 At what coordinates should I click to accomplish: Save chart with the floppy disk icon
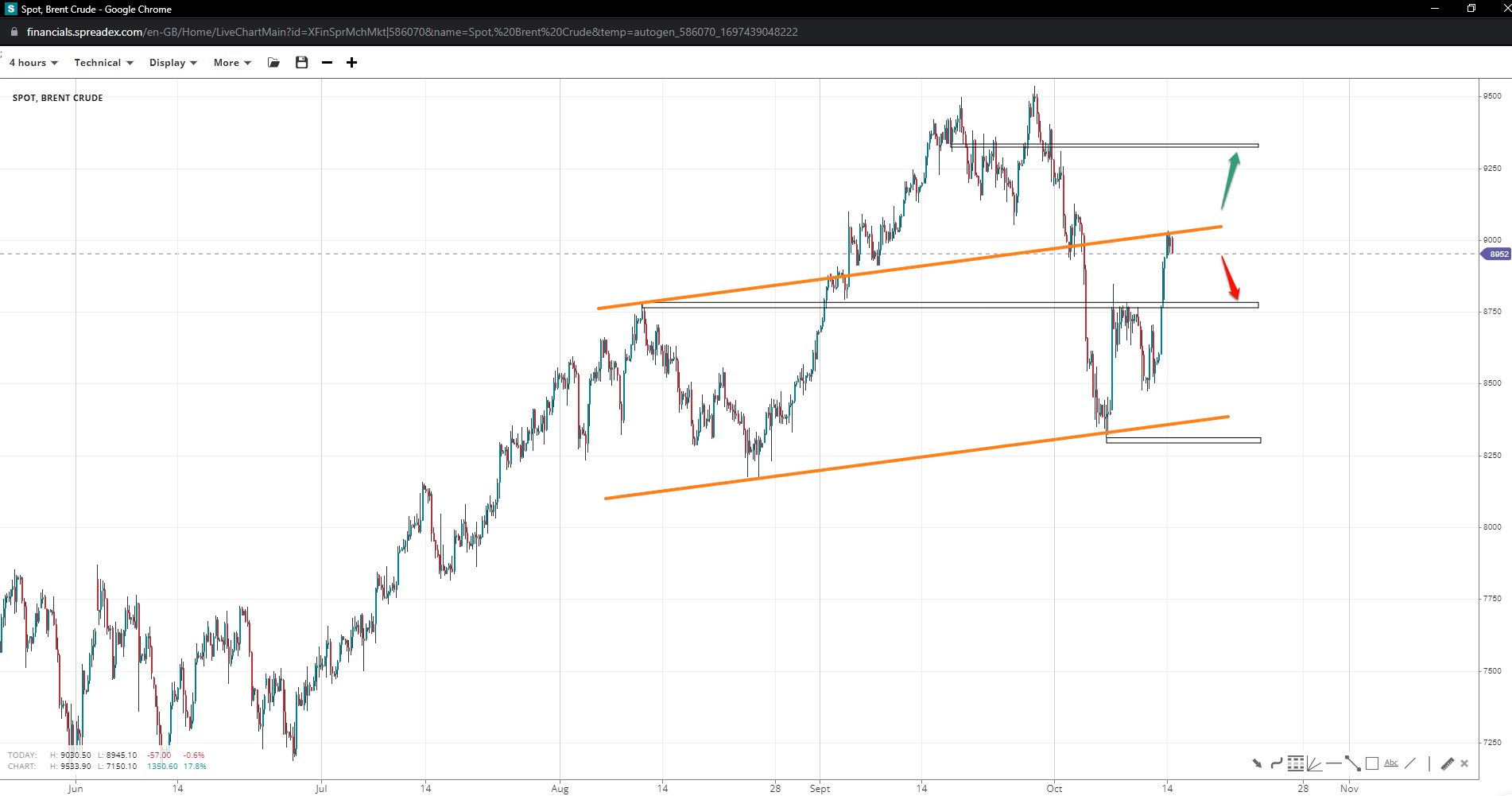301,63
